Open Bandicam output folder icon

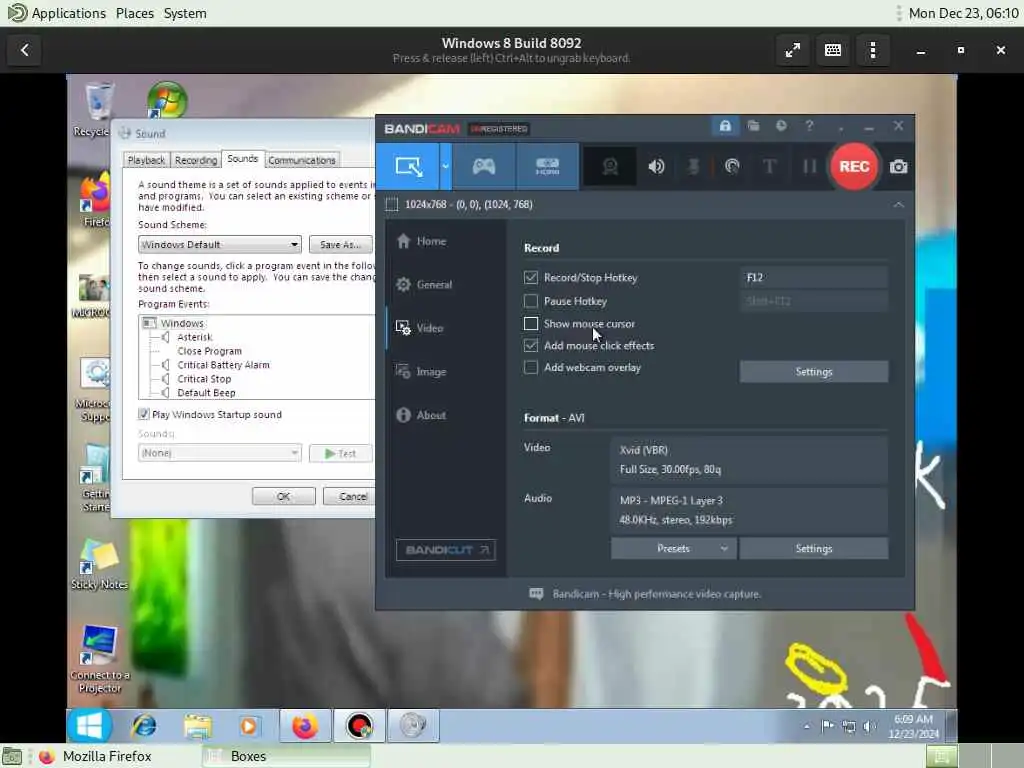click(x=753, y=126)
